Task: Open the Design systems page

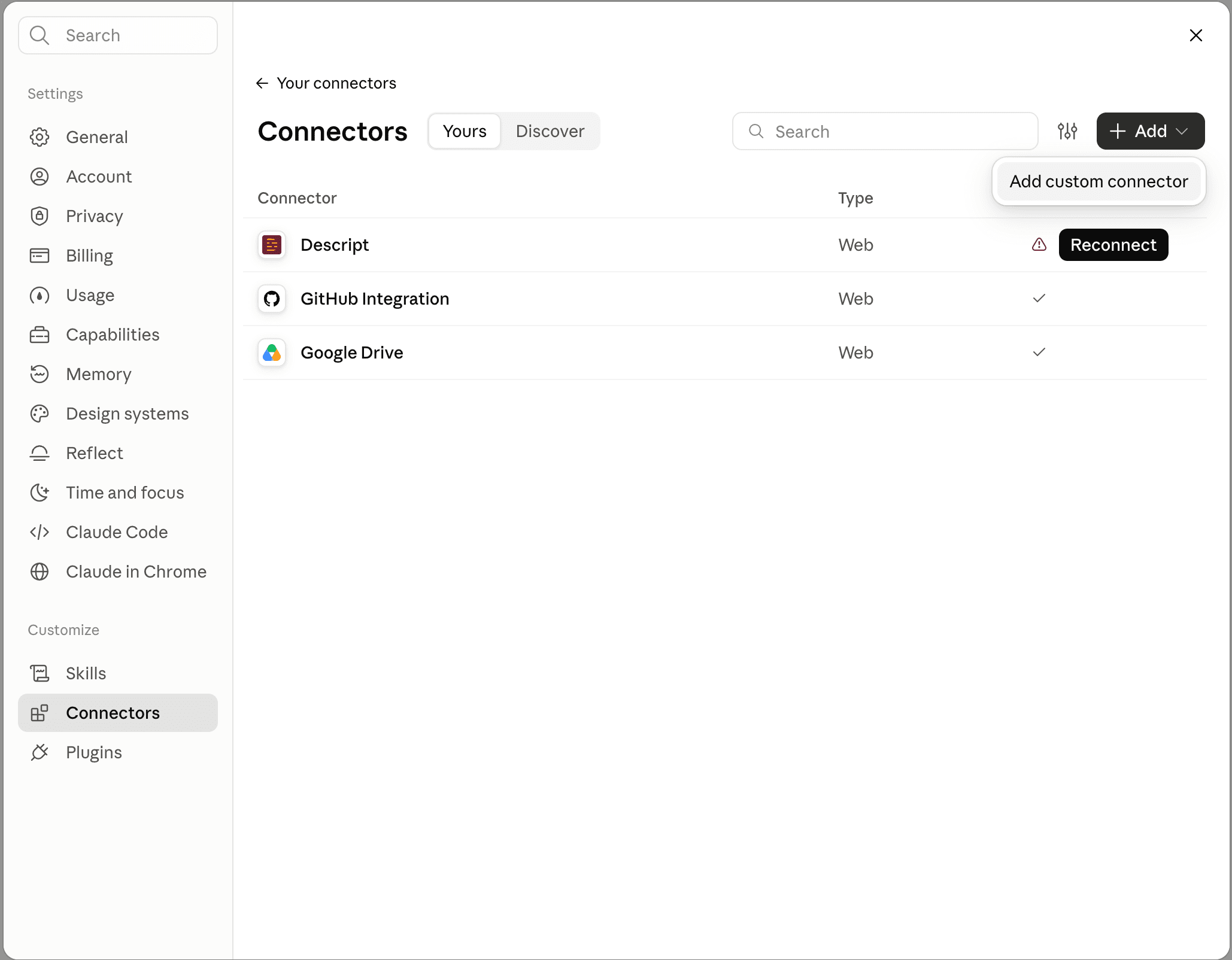Action: 118,414
